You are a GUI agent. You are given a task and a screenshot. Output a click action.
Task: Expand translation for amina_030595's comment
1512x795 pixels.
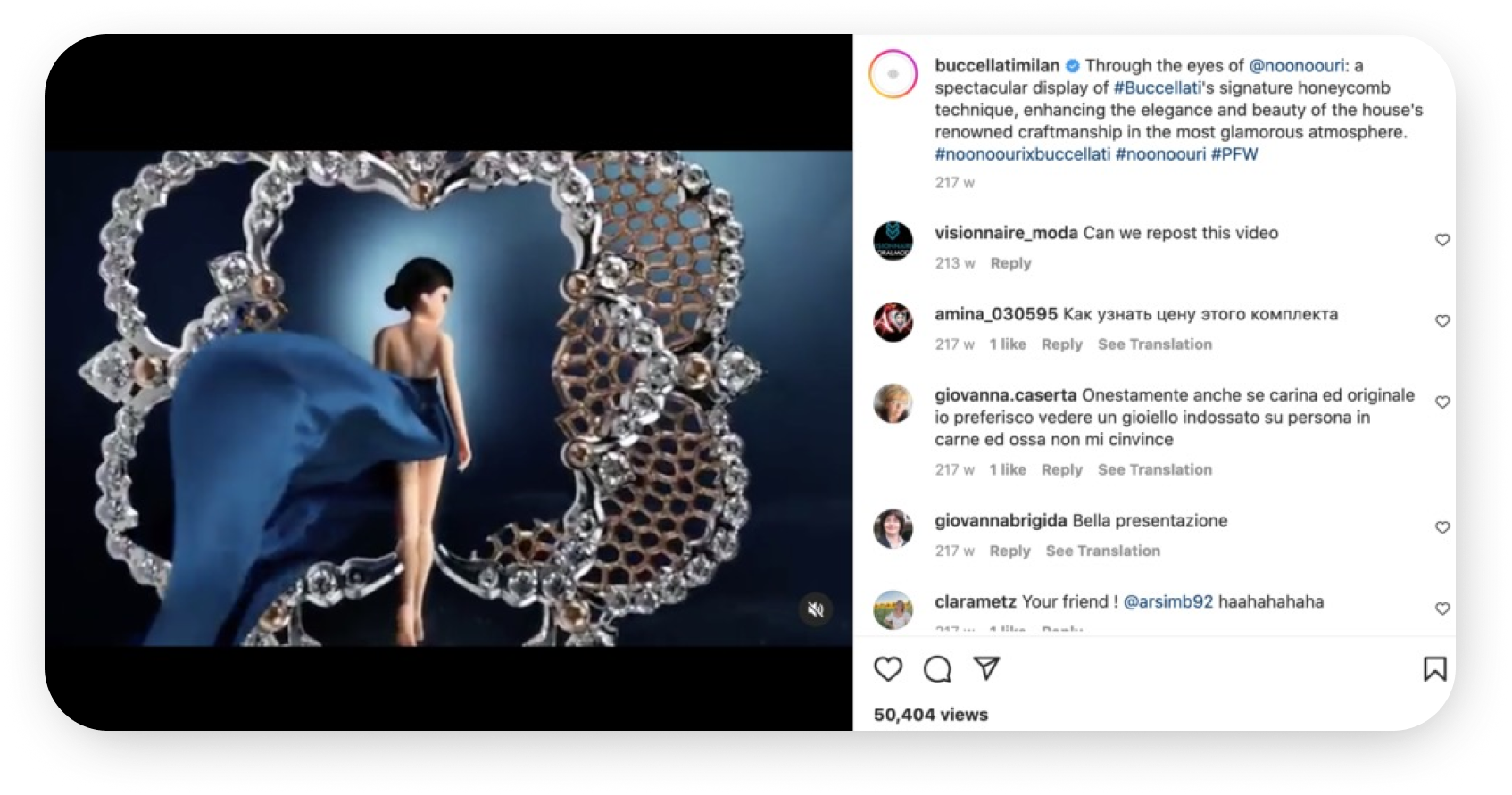point(1154,344)
